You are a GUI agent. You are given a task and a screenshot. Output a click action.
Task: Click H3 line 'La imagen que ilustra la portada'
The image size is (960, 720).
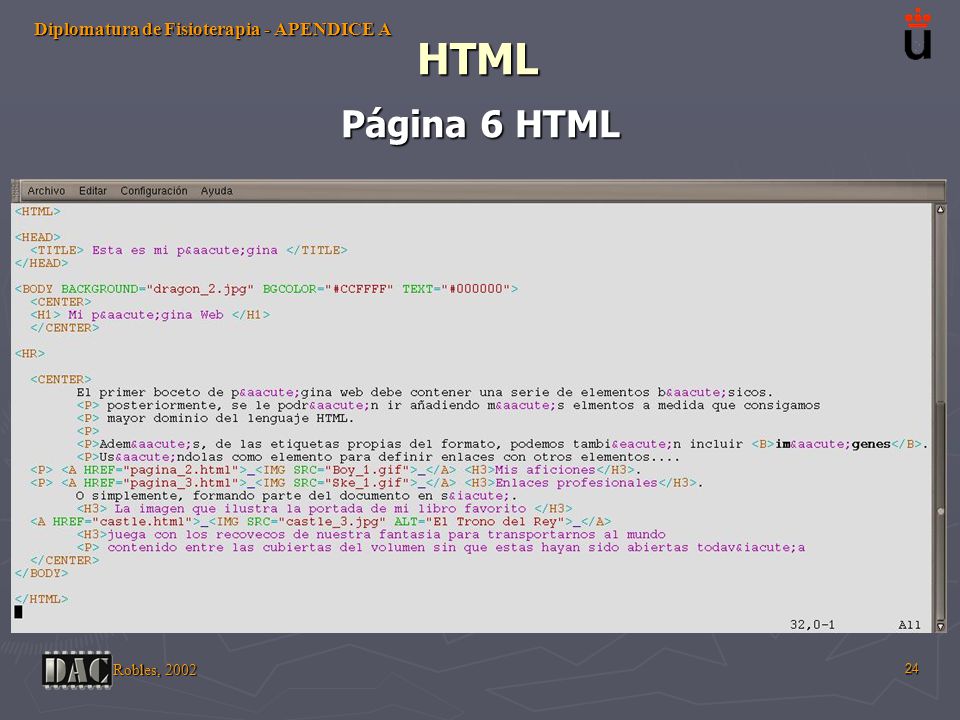click(x=324, y=508)
